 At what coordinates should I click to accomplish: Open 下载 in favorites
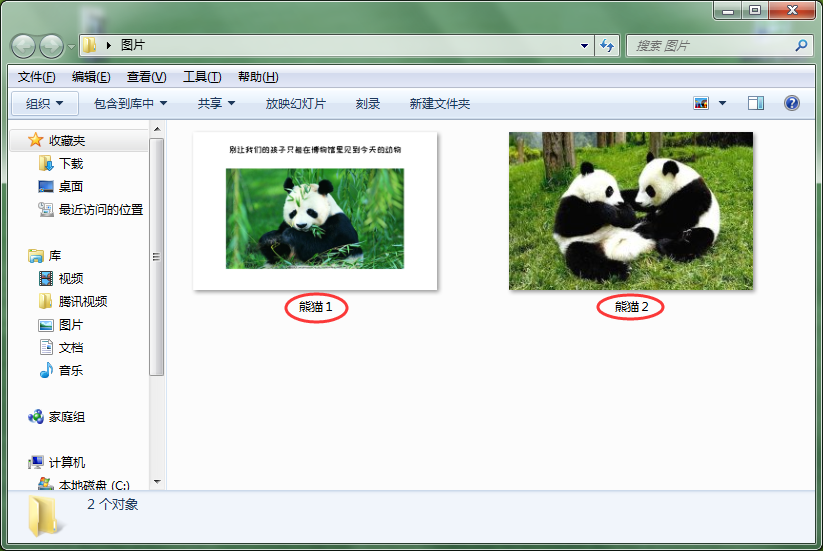70,164
